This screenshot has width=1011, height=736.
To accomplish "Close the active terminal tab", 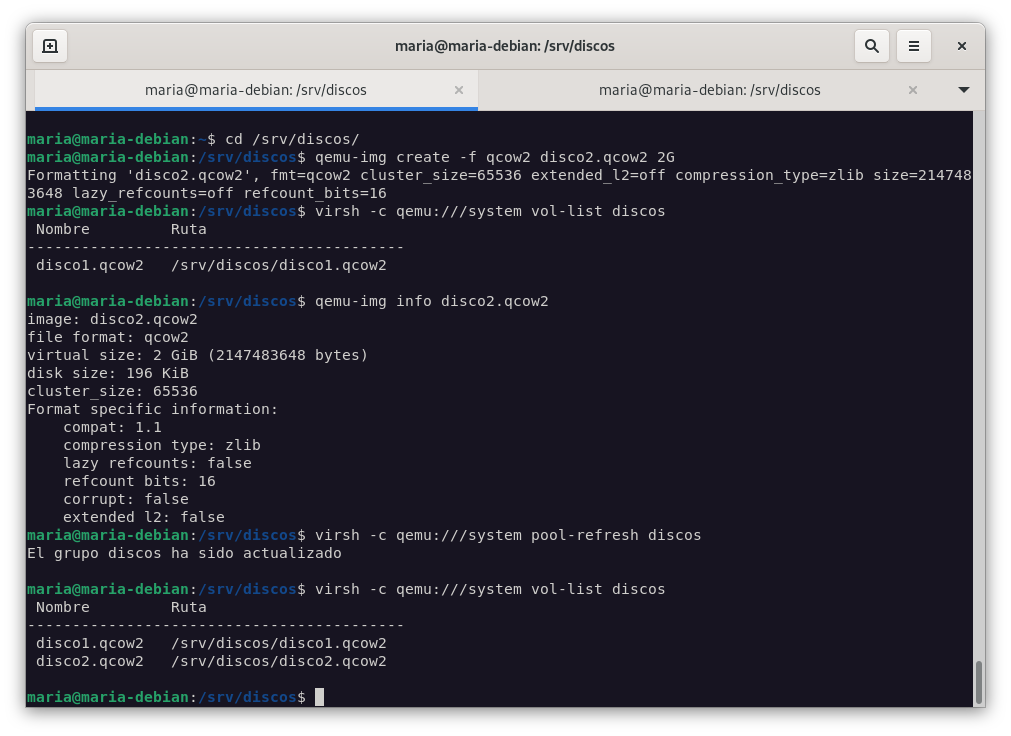I will pos(459,90).
